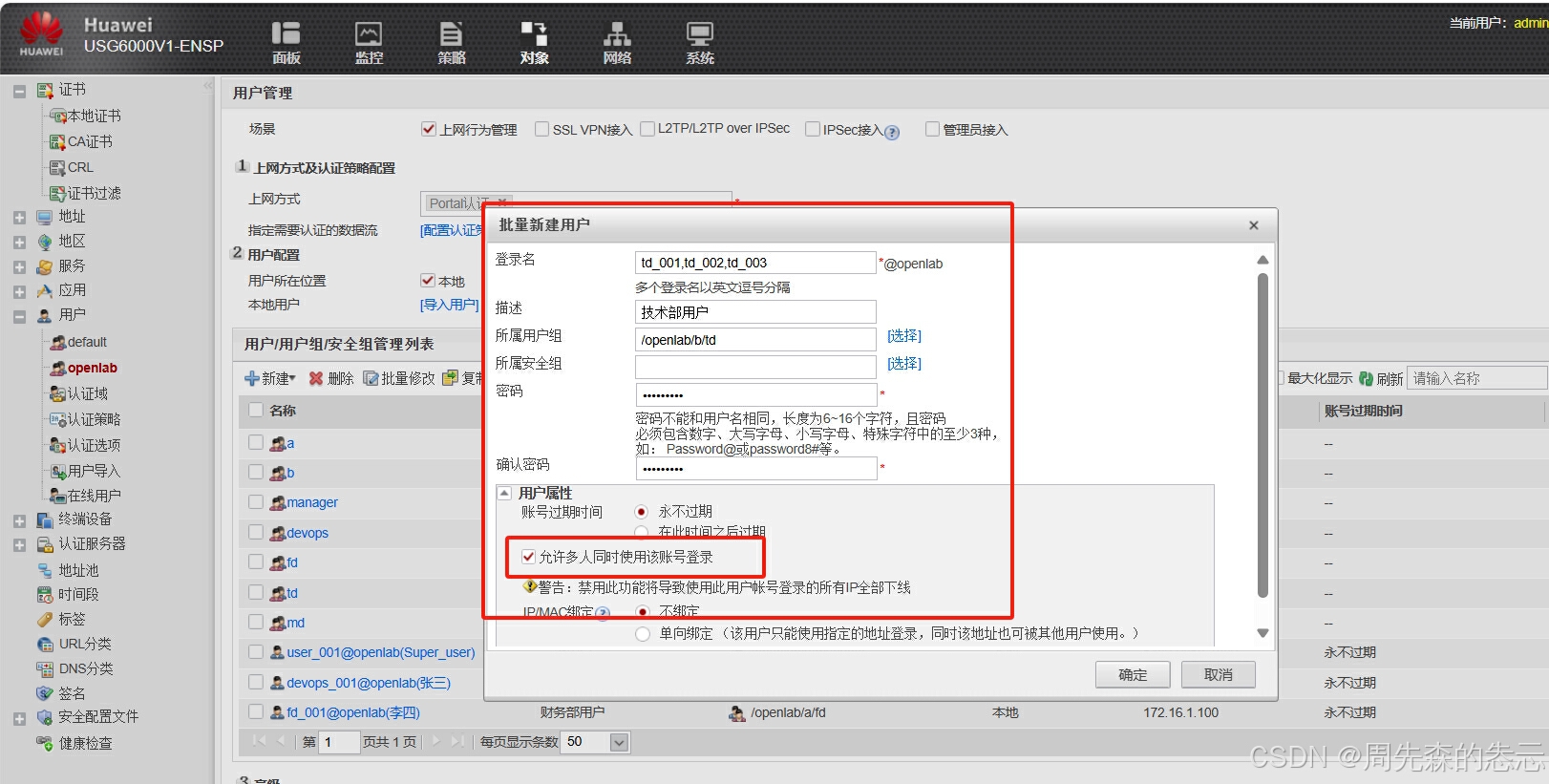Open the CRL tree icon

click(57, 167)
